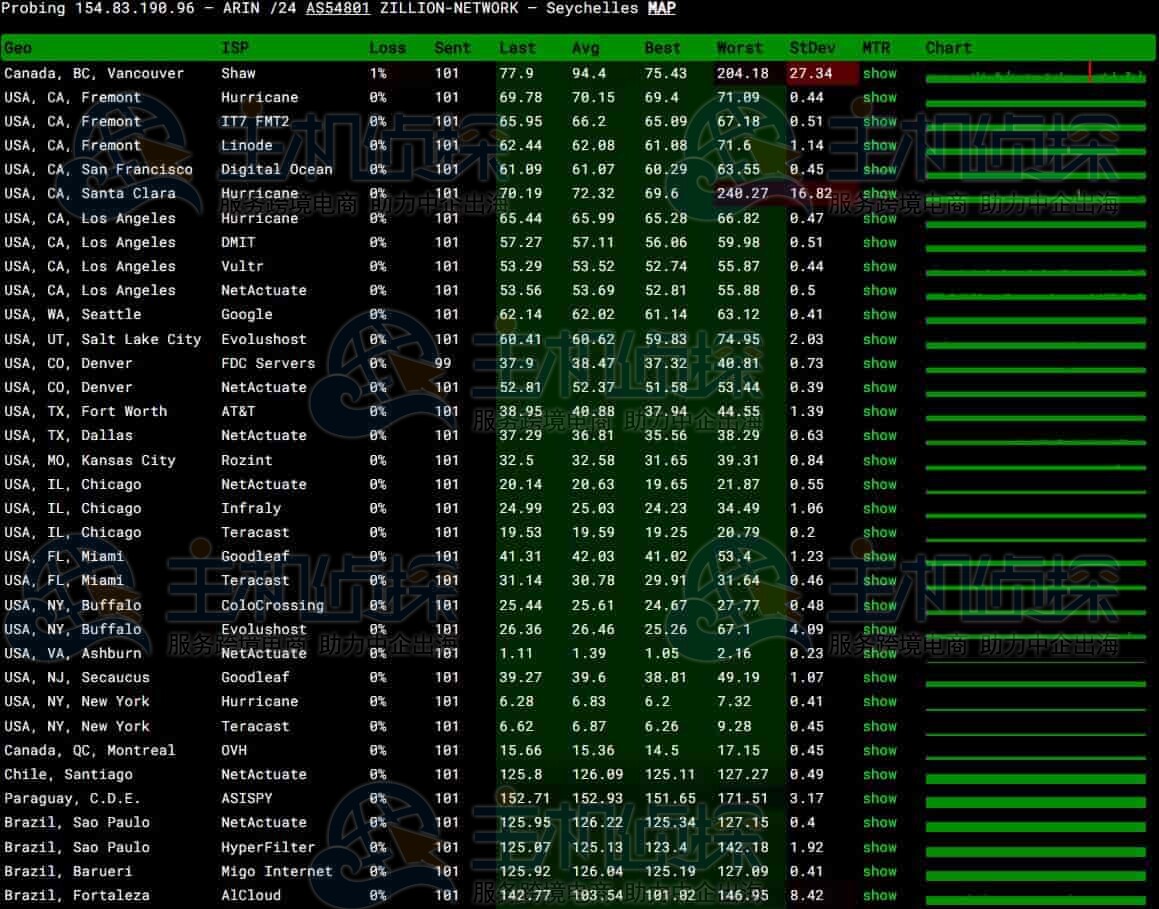Image resolution: width=1159 pixels, height=909 pixels.
Task: Click the Avg column header
Action: [586, 48]
